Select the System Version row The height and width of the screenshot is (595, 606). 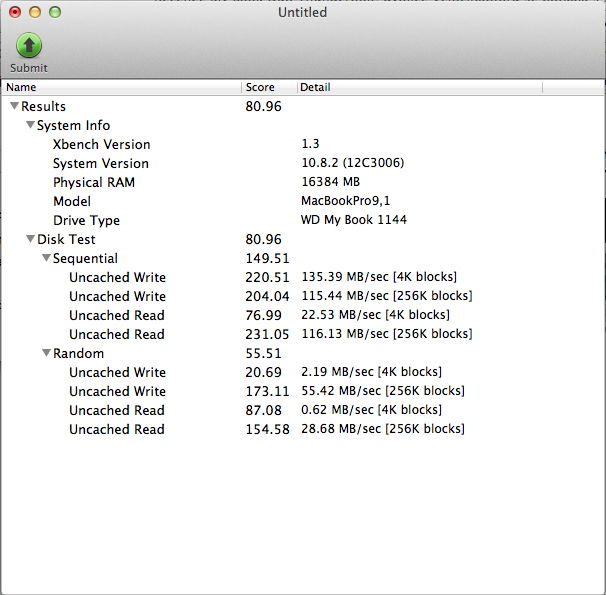coord(303,163)
